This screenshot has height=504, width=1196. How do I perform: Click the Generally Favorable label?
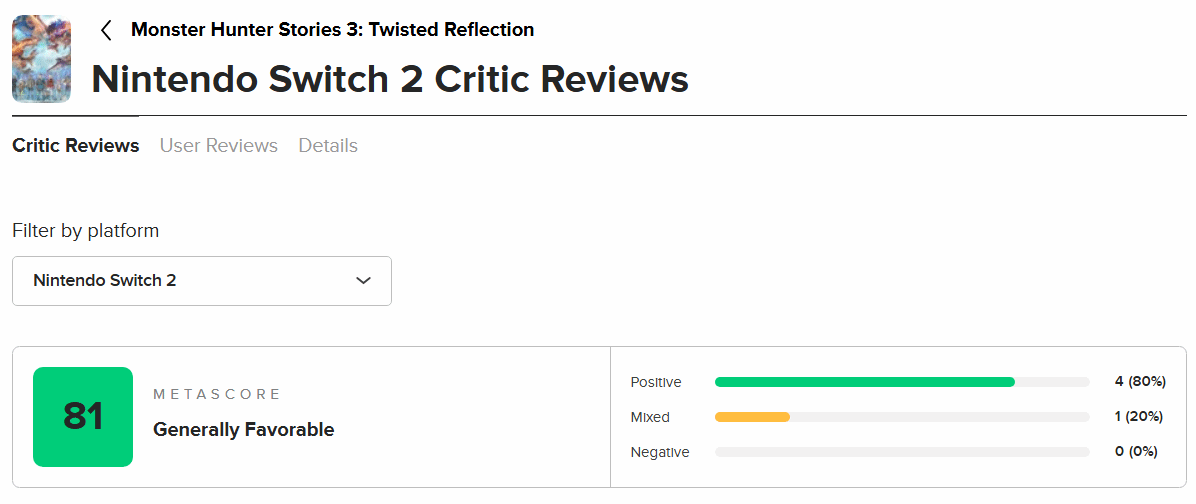[x=243, y=430]
